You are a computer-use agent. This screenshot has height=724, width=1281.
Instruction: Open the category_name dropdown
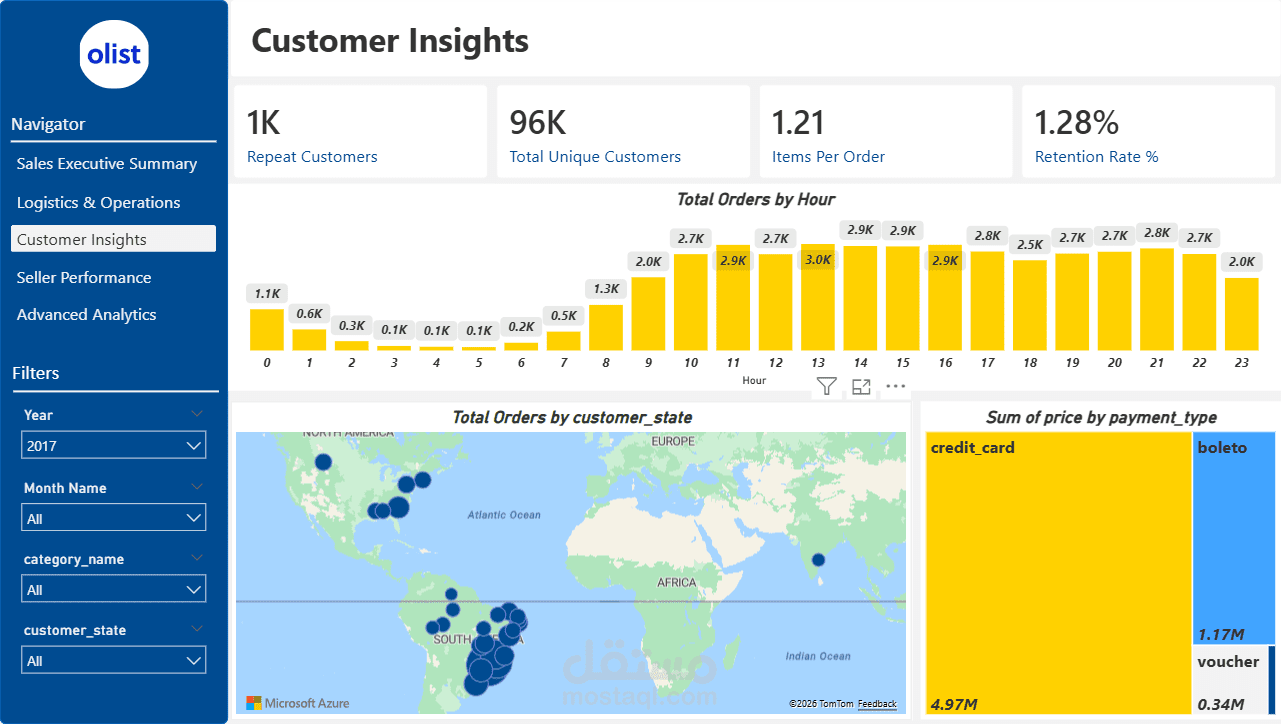pyautogui.click(x=113, y=588)
